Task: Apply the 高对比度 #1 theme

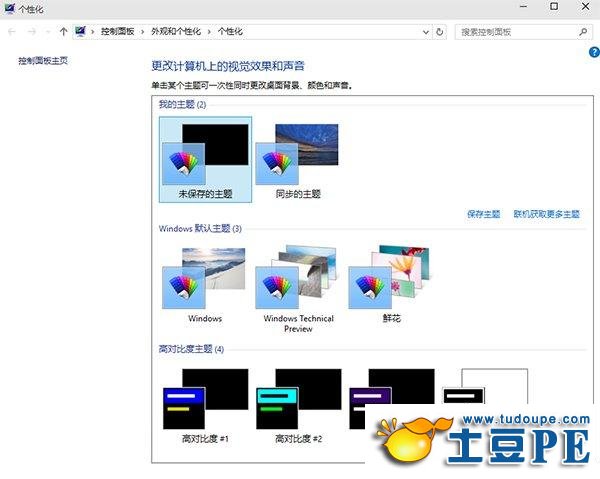Action: [x=205, y=406]
